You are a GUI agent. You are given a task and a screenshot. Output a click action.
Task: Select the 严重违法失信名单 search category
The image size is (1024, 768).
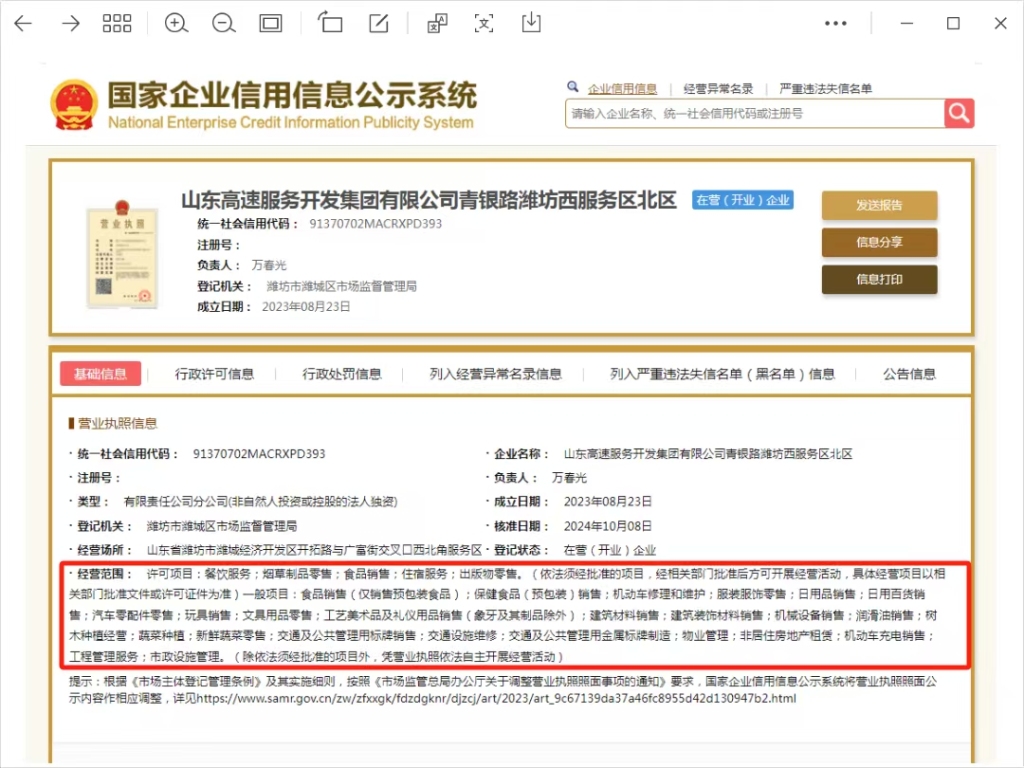pos(825,89)
